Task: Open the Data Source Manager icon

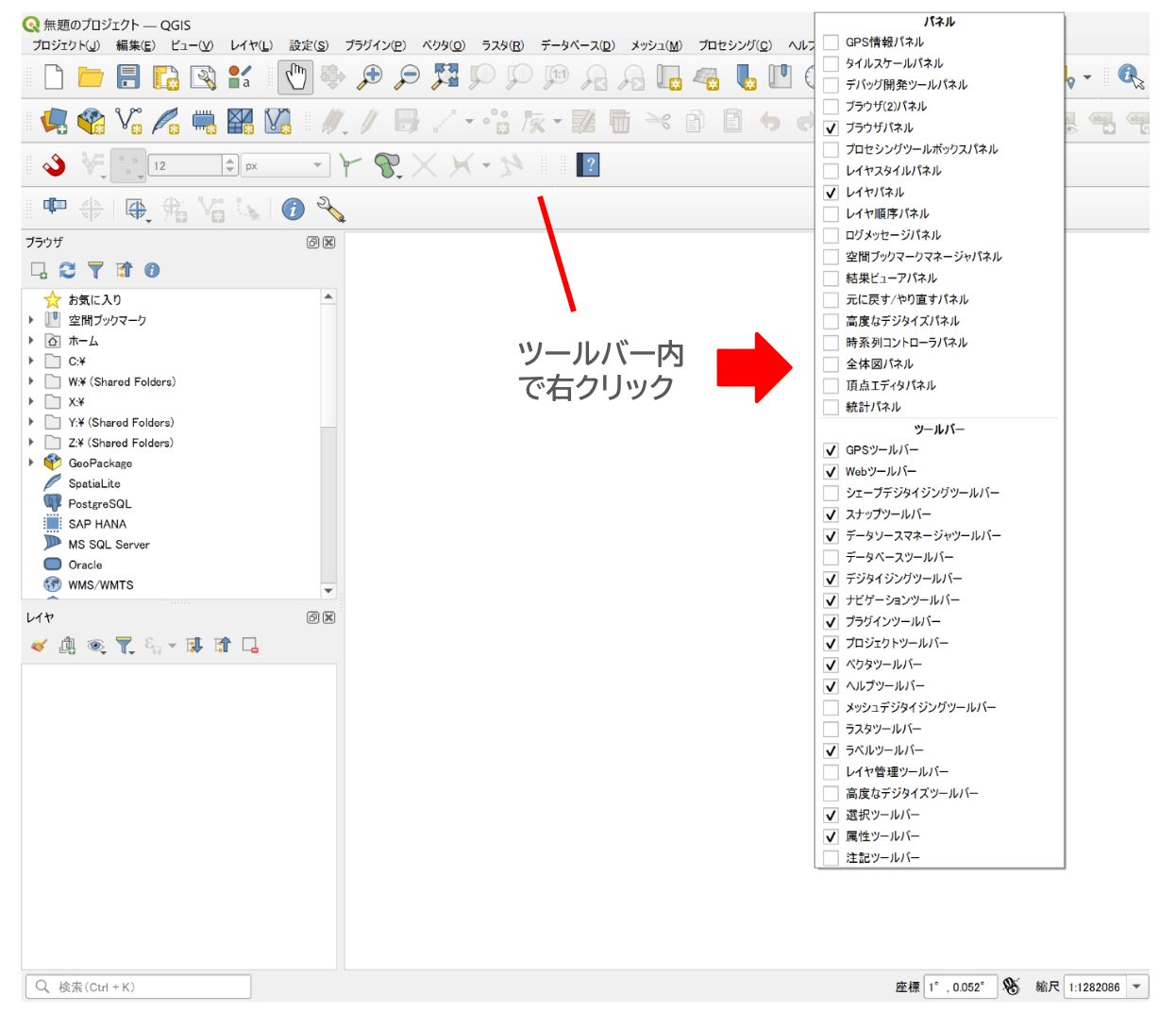Action: coord(54,121)
